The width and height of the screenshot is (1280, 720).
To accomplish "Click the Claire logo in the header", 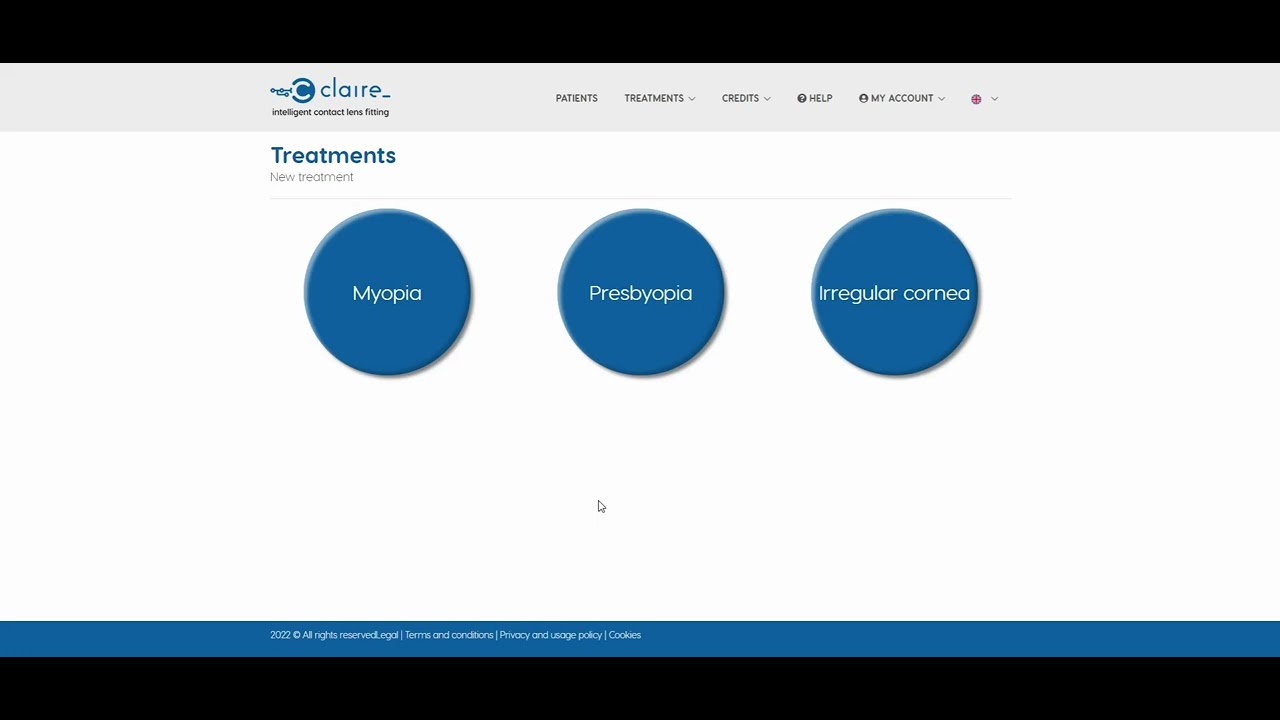I will (x=330, y=97).
